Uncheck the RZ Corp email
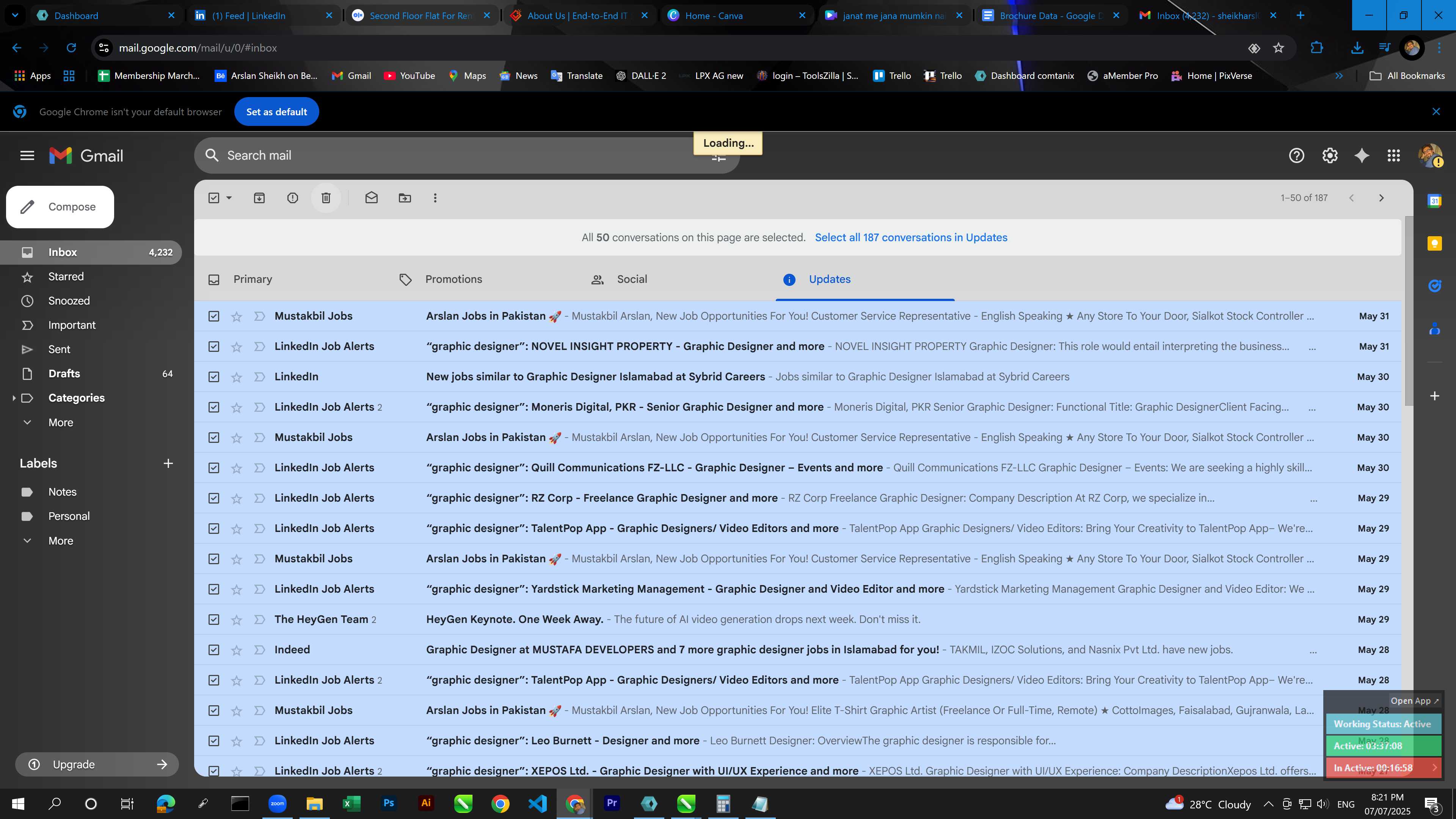1456x819 pixels. tap(213, 499)
